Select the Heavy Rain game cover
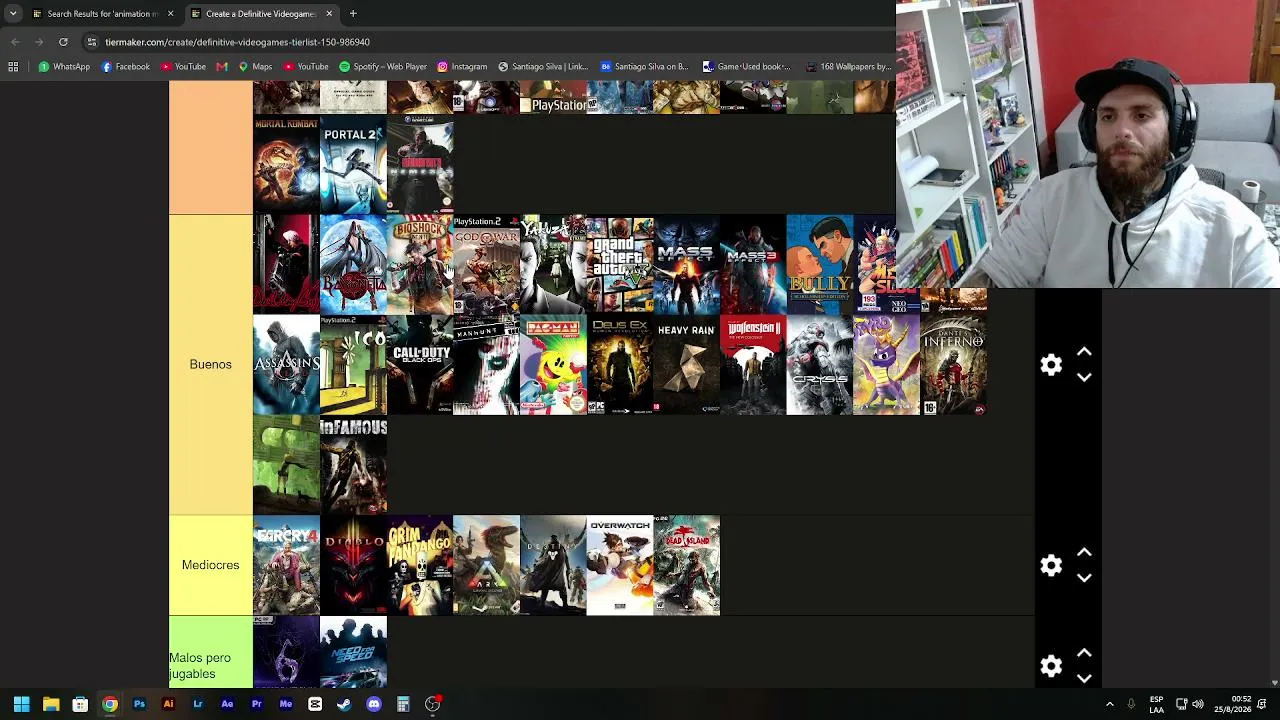Screen dimensions: 1280x720 pos(686,365)
